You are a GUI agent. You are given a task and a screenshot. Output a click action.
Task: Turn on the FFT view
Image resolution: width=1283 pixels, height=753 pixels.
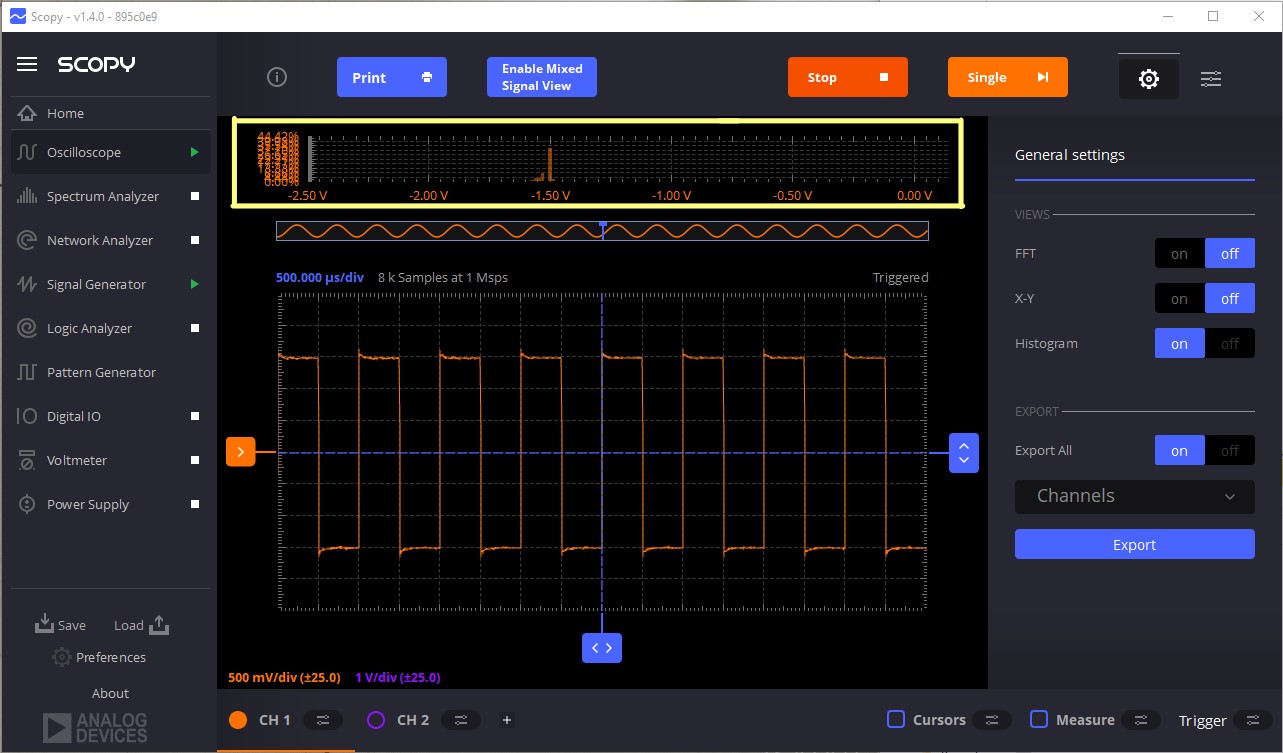pos(1179,253)
